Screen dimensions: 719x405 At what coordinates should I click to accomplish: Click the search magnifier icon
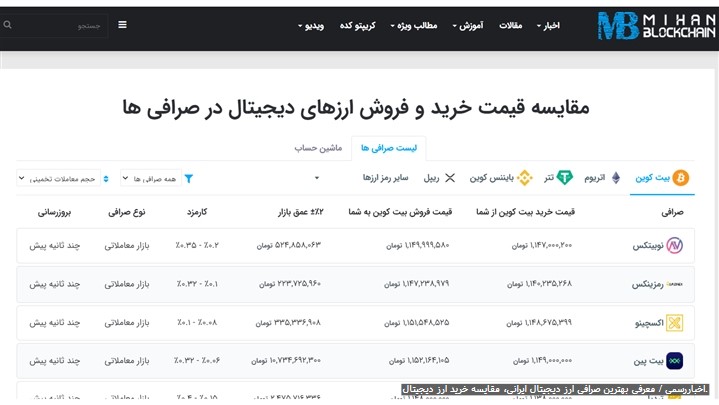[7, 25]
